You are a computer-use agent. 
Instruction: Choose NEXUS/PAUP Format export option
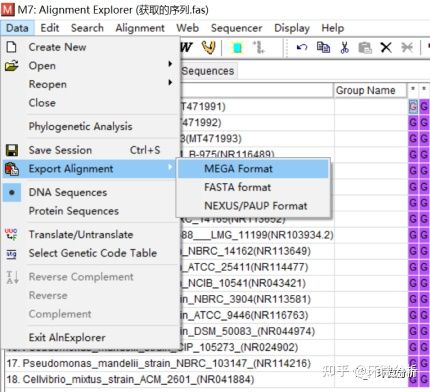[253, 206]
